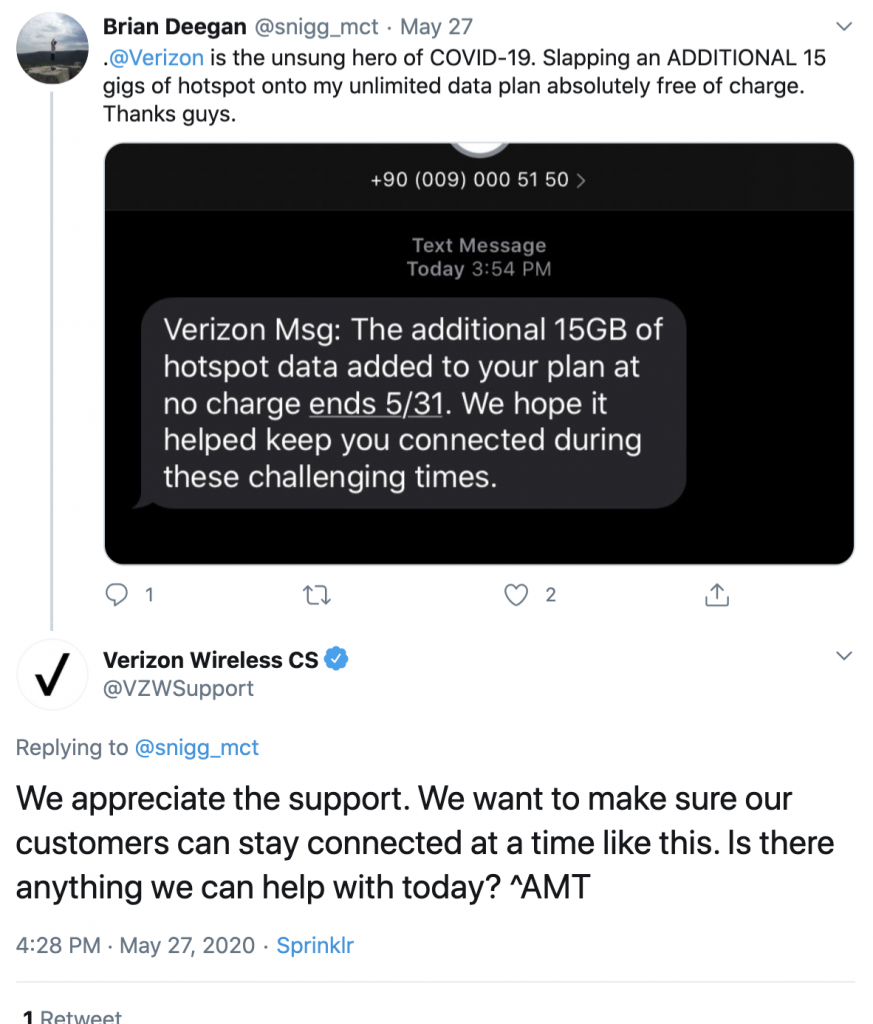Open Verizon checkmark logo avatar
This screenshot has height=1024, width=873.
click(52, 675)
